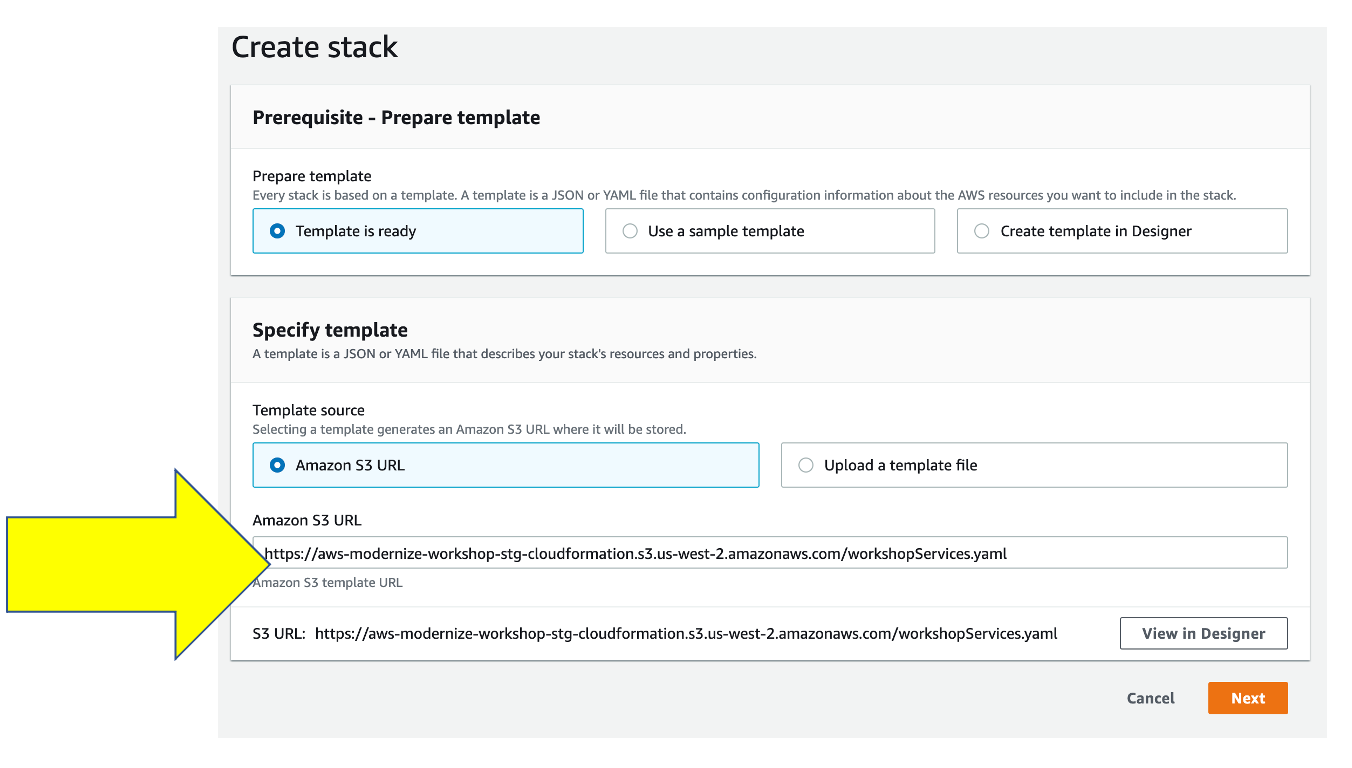Click the "Prepare template" field label
Image resolution: width=1352 pixels, height=768 pixels.
312,176
